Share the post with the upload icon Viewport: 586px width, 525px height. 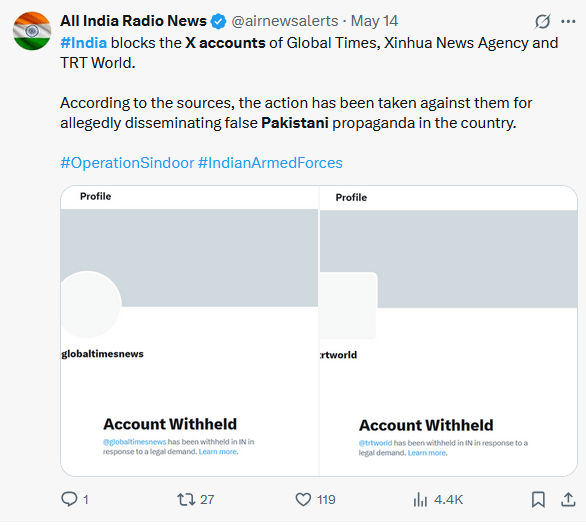pos(568,499)
